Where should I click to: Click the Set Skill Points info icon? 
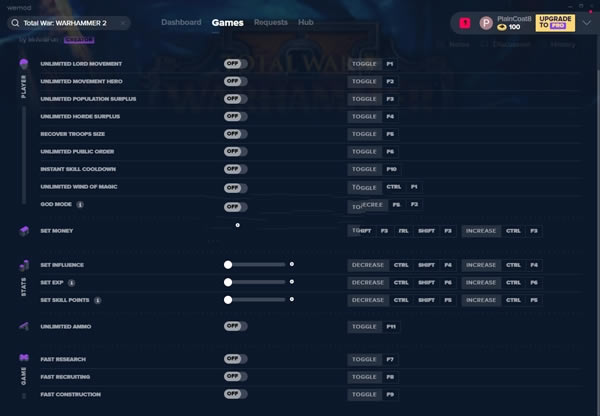(x=98, y=300)
